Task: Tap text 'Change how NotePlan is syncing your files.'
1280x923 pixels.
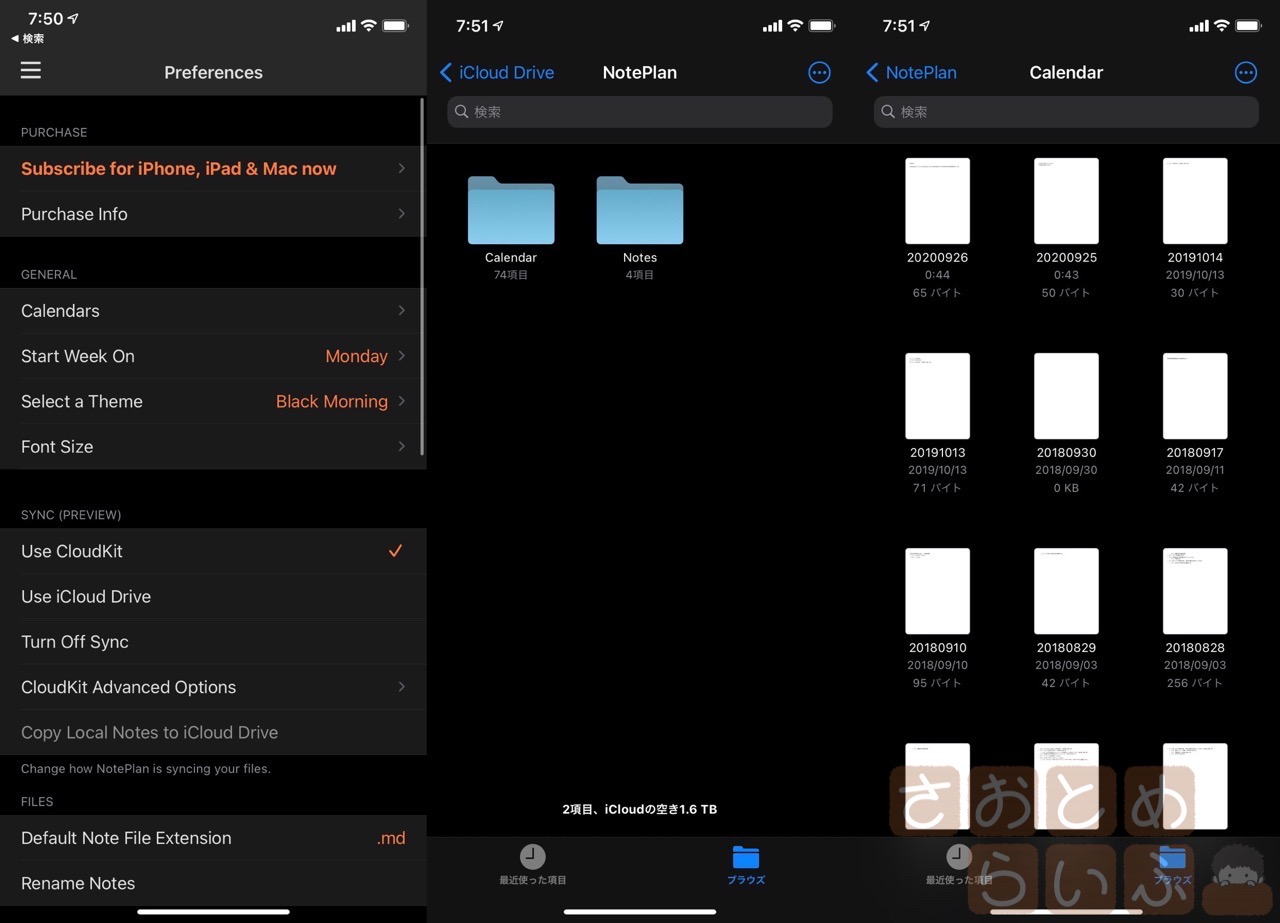Action: [146, 769]
